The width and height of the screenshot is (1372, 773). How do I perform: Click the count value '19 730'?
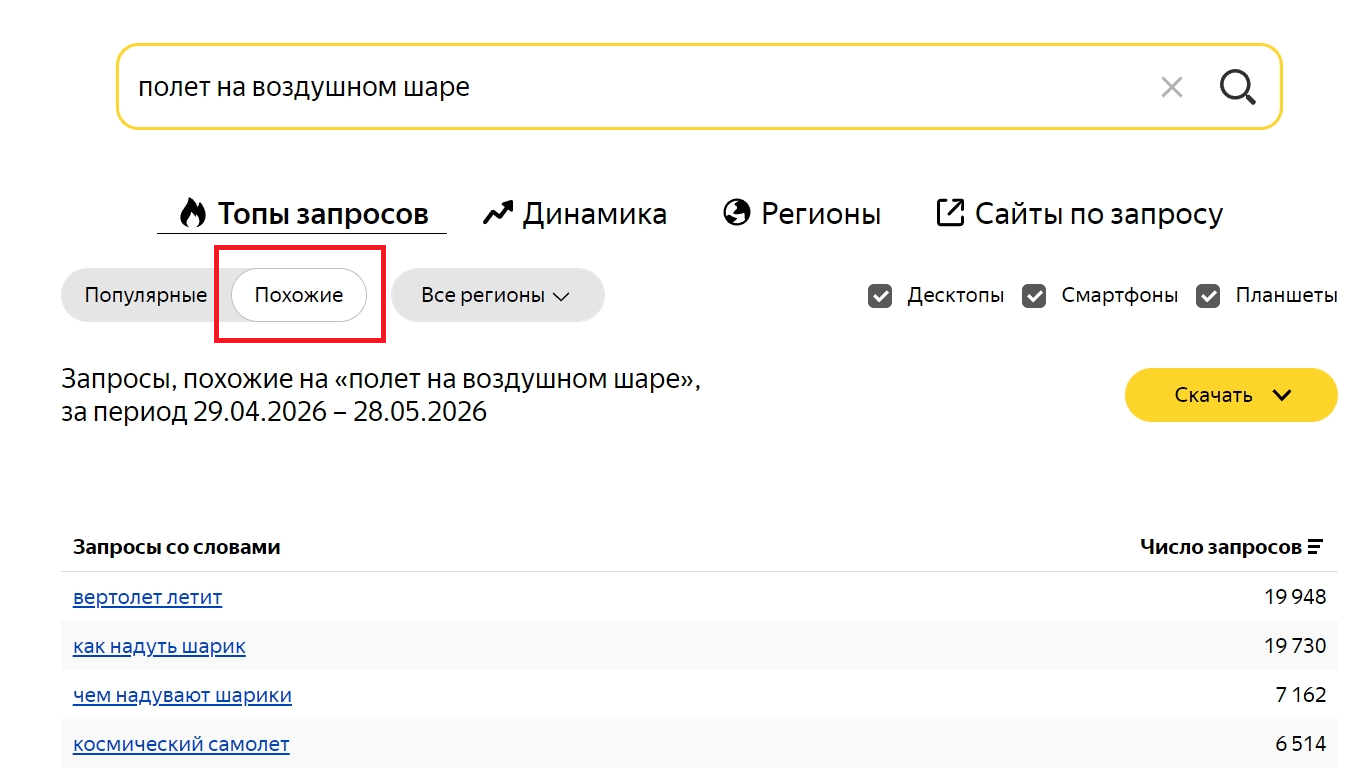(1295, 646)
